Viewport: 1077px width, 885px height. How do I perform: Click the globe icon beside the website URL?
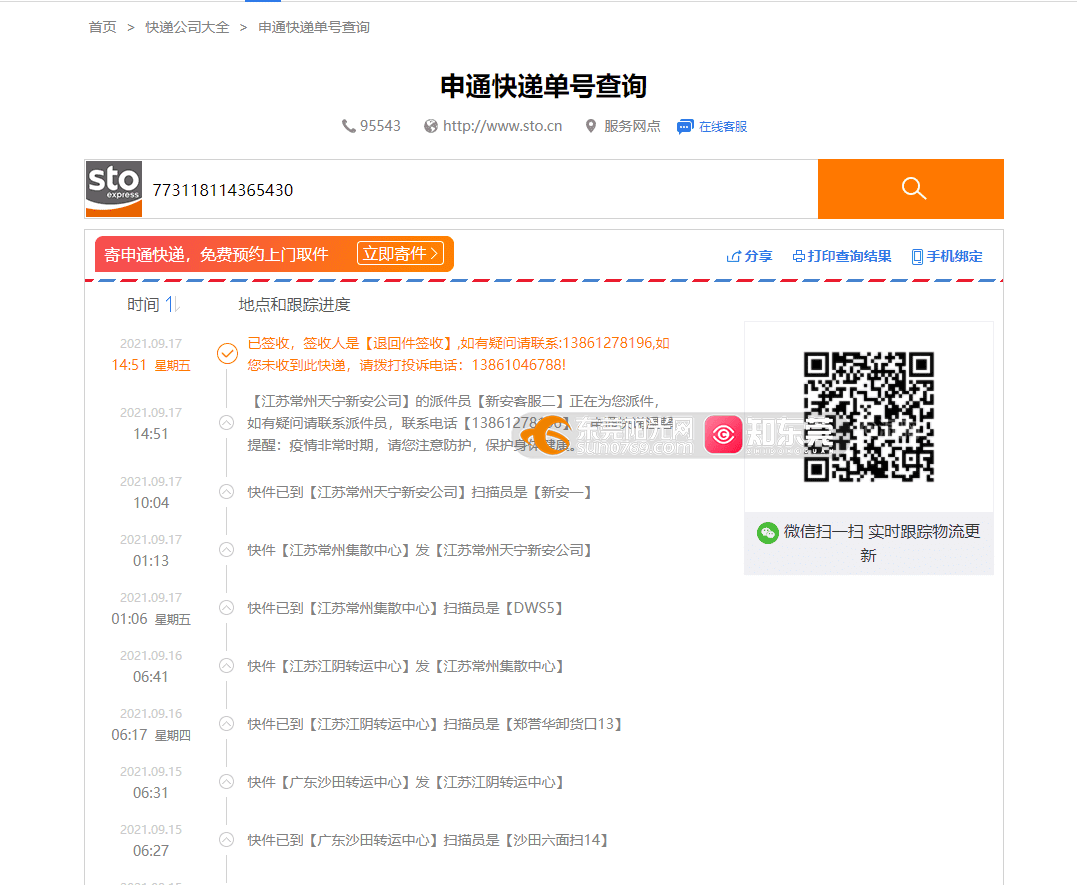tap(431, 126)
